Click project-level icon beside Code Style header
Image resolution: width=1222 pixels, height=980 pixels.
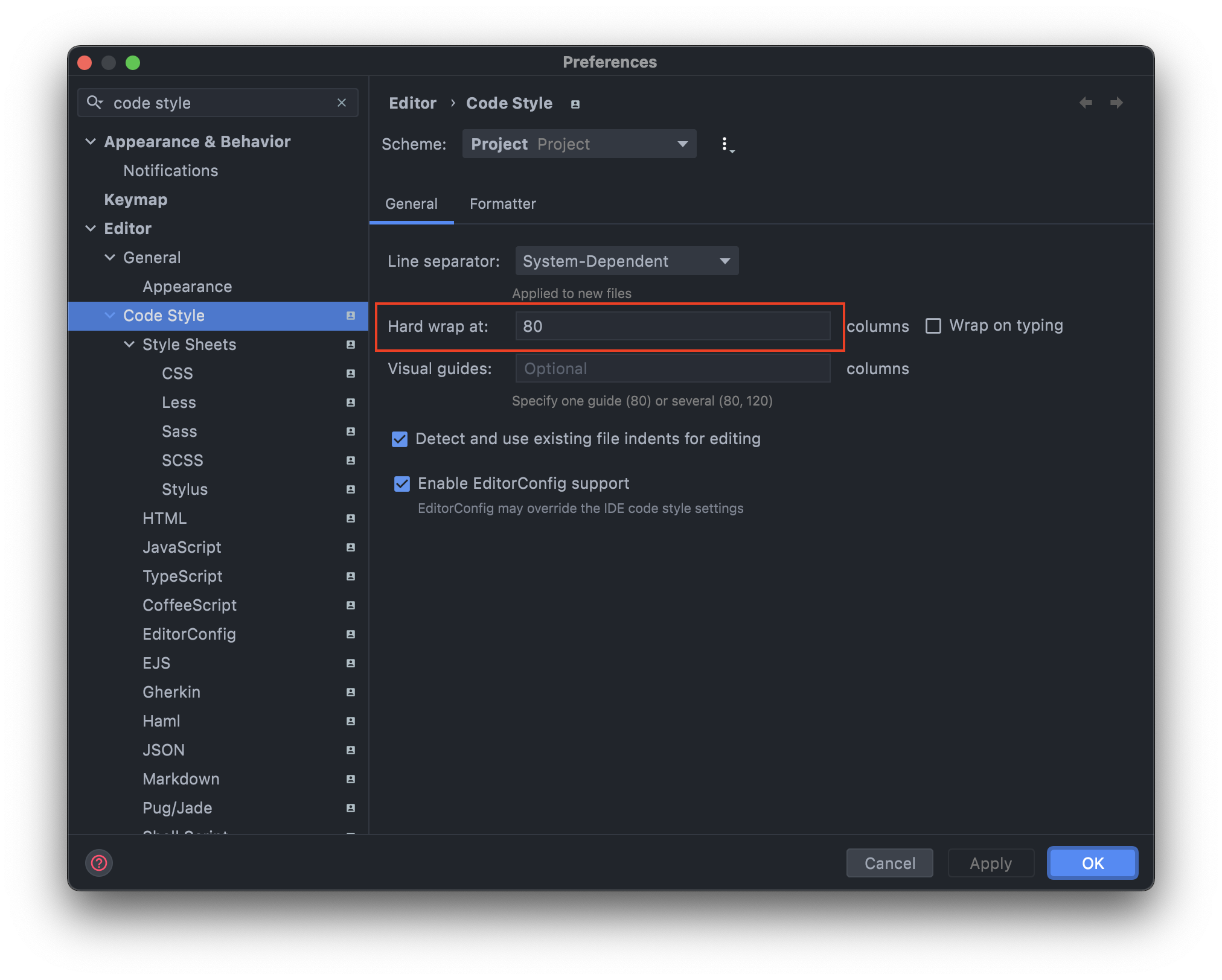[x=575, y=104]
